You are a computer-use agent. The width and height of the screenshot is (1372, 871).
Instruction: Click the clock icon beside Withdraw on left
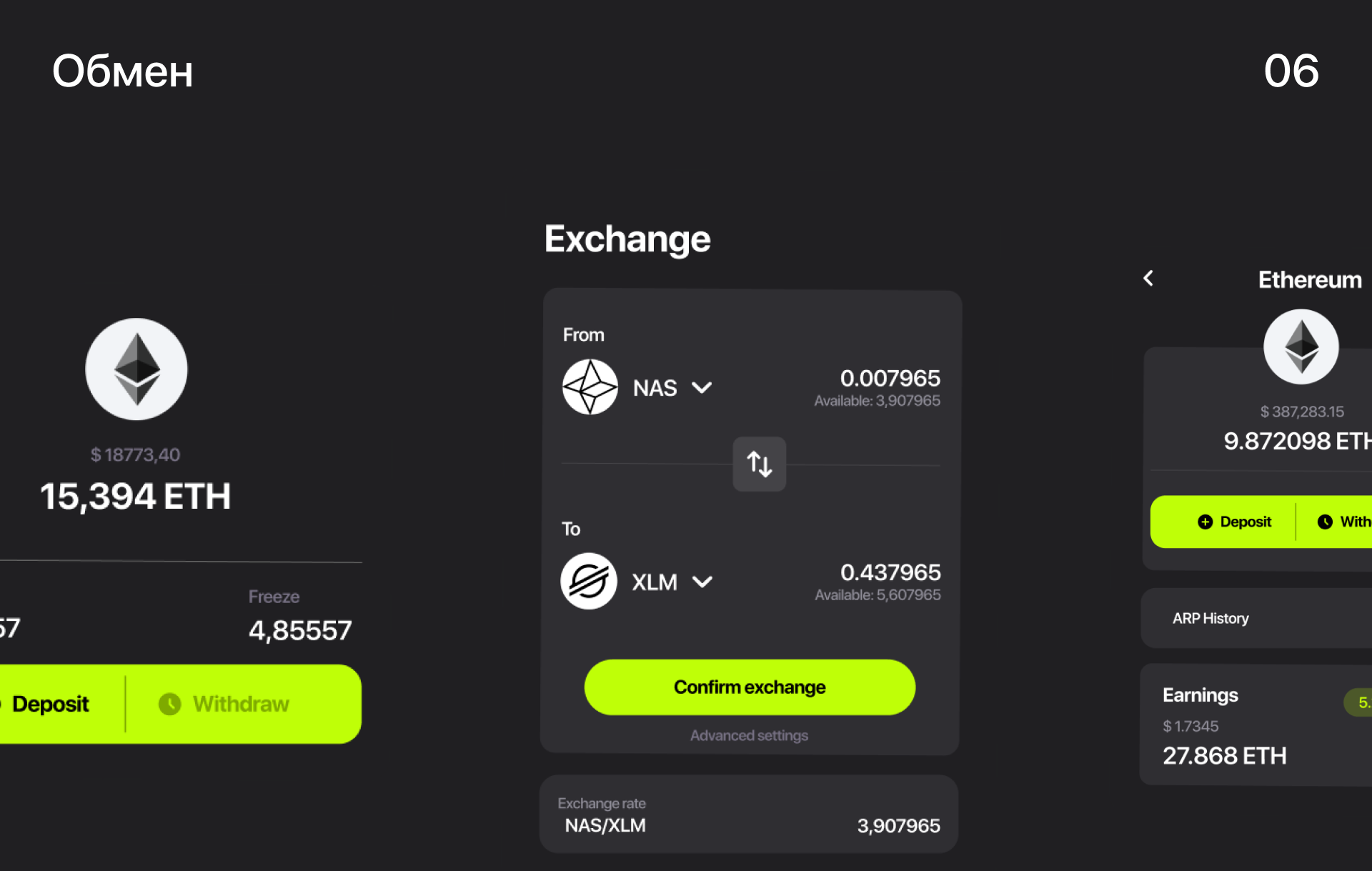(x=169, y=704)
